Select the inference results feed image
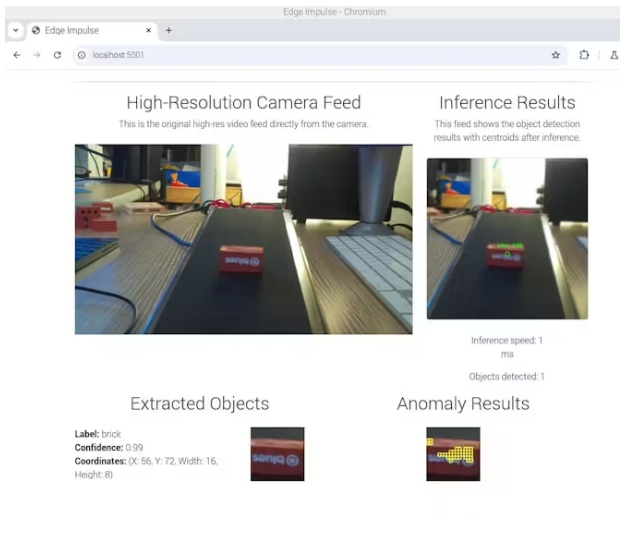 [x=507, y=239]
